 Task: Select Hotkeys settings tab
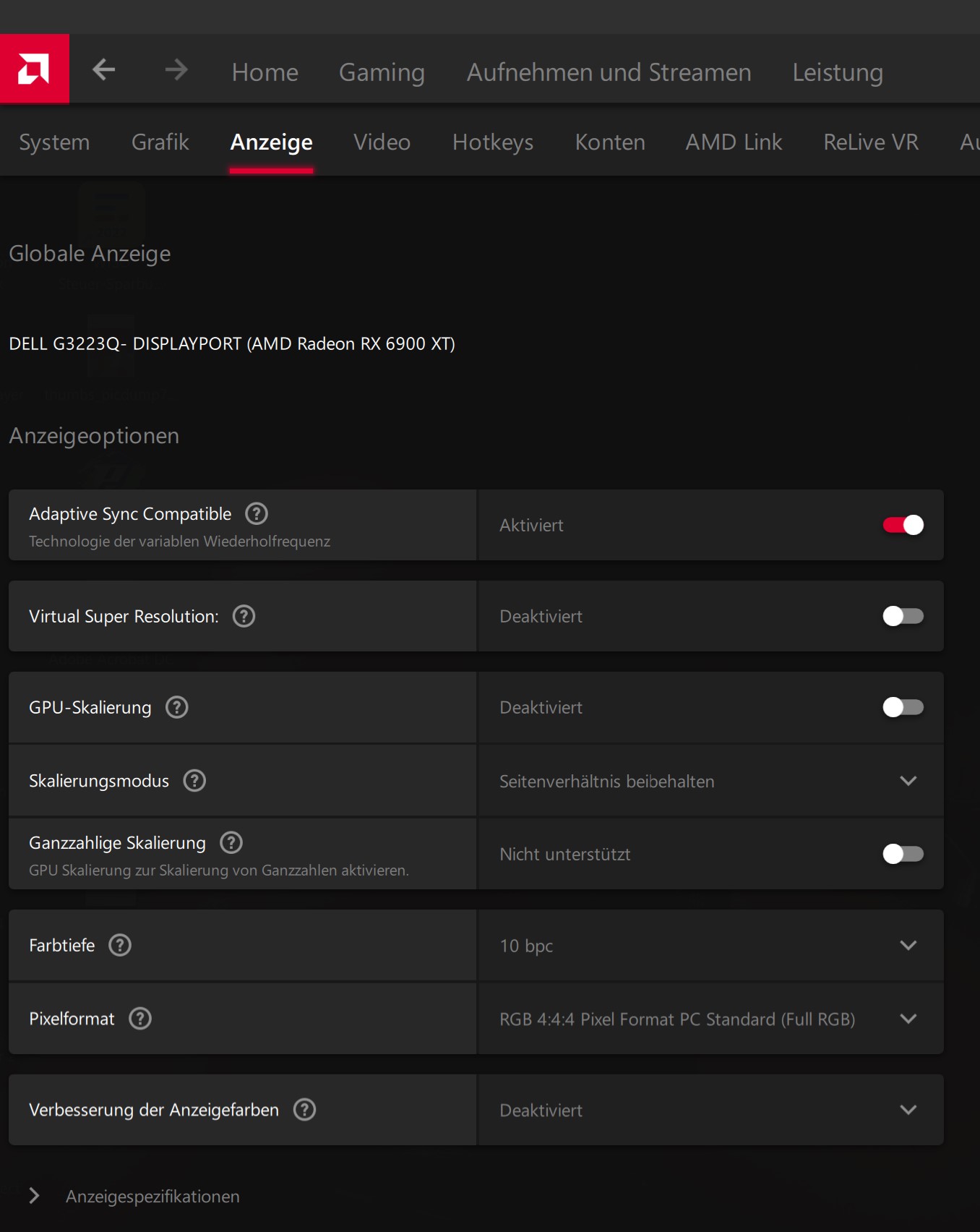coord(493,142)
